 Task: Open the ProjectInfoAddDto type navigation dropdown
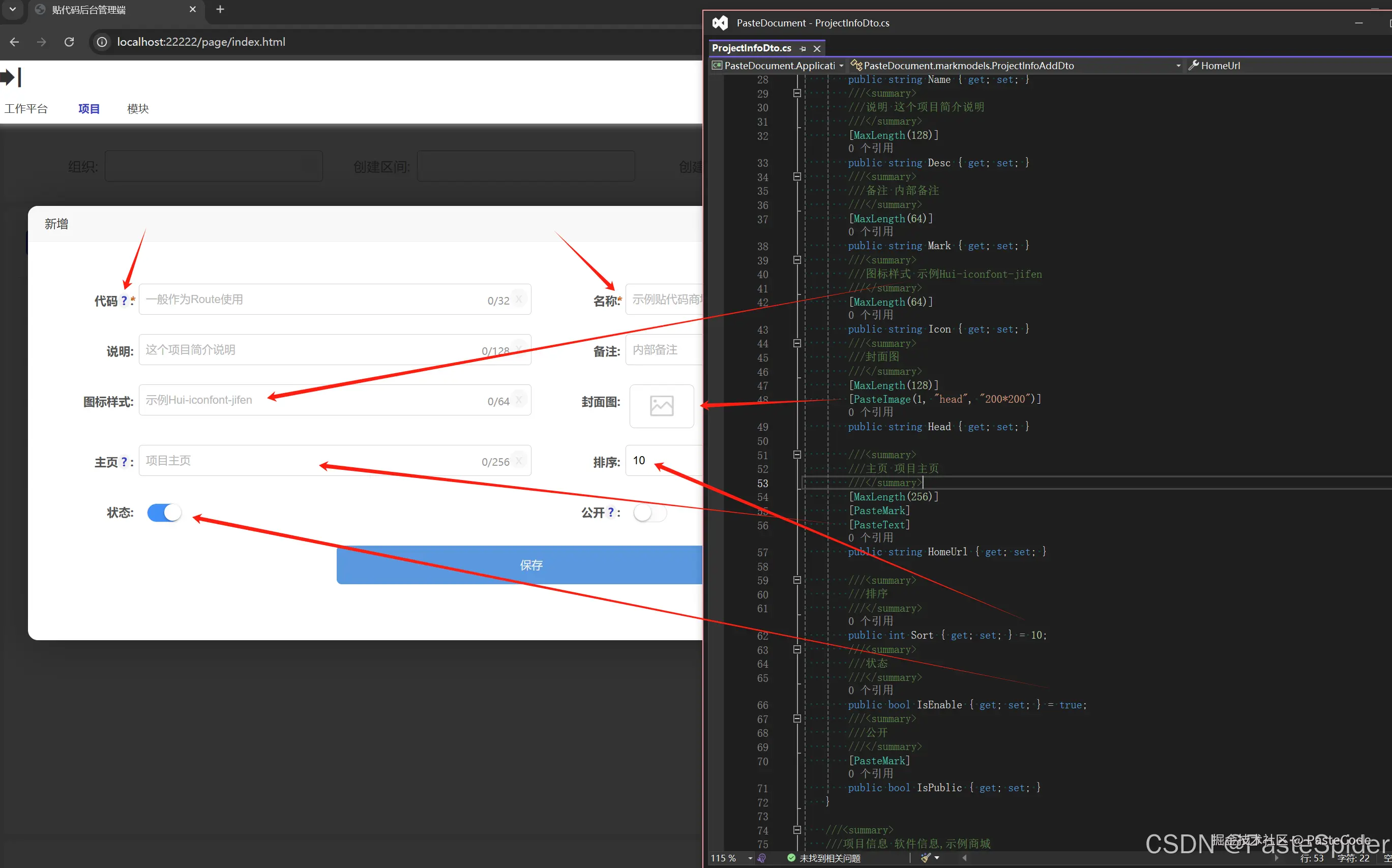1178,66
